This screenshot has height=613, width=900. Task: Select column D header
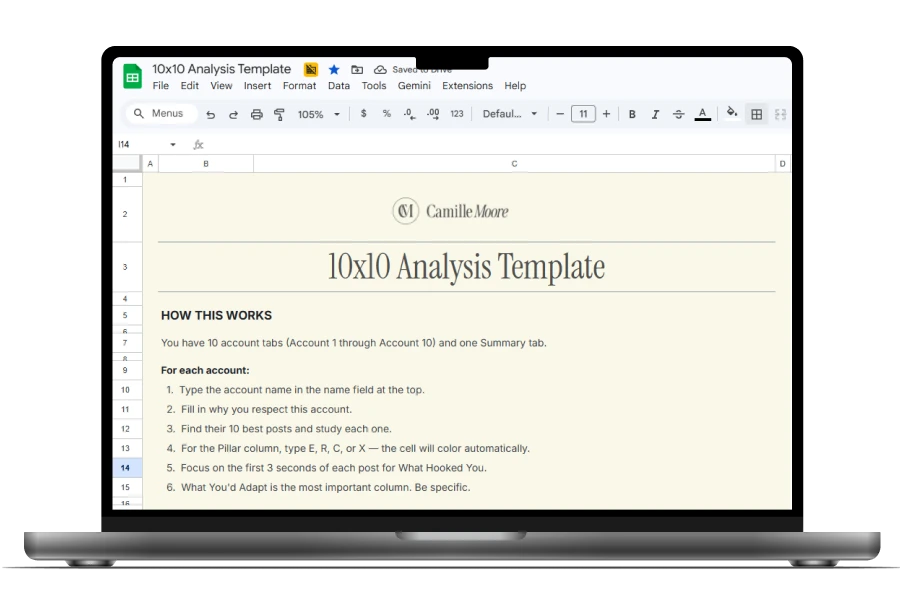[782, 164]
